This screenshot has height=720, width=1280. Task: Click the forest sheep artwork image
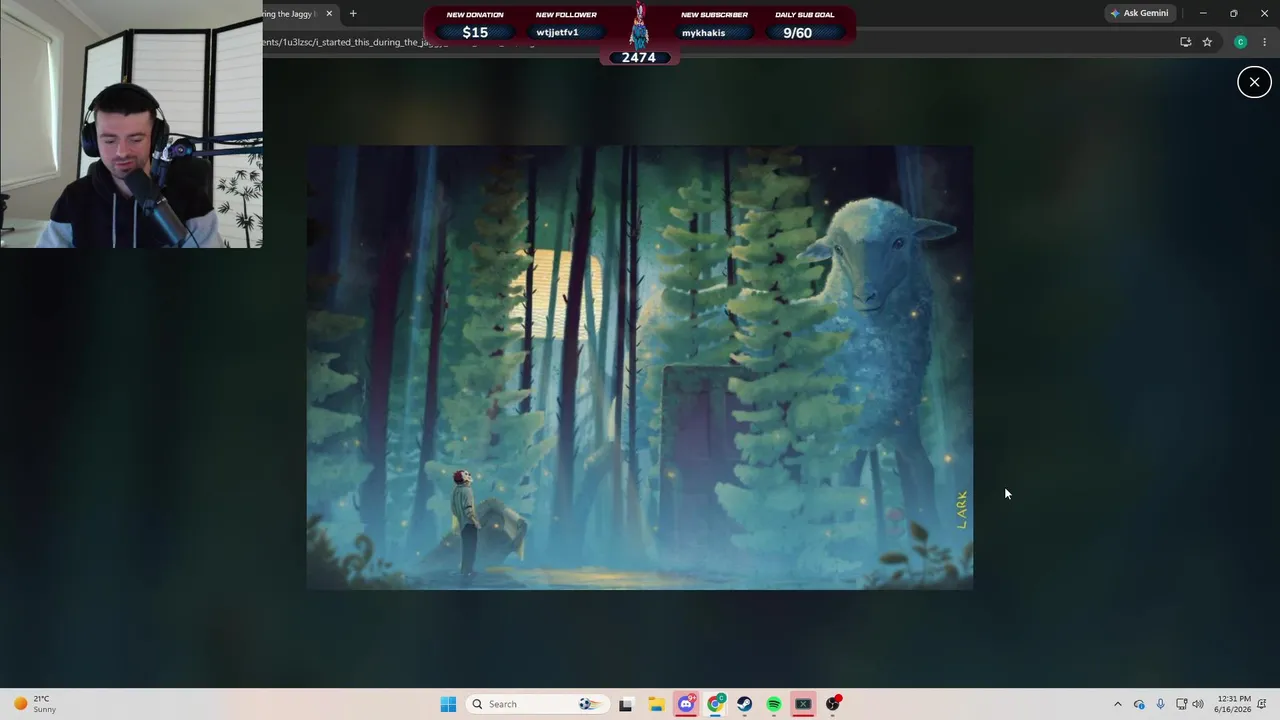640,367
